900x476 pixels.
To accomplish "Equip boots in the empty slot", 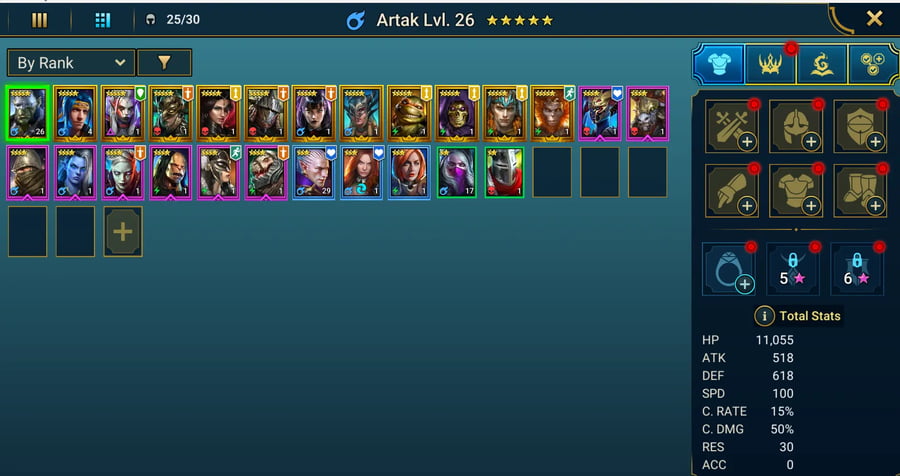I will pos(860,191).
